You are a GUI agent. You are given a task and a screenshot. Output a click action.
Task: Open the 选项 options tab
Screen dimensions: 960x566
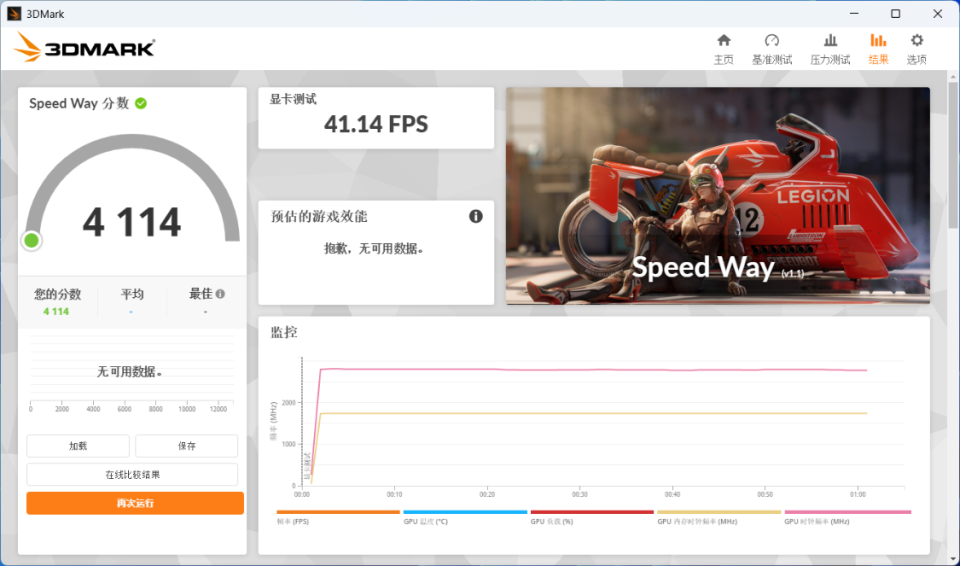coord(917,49)
